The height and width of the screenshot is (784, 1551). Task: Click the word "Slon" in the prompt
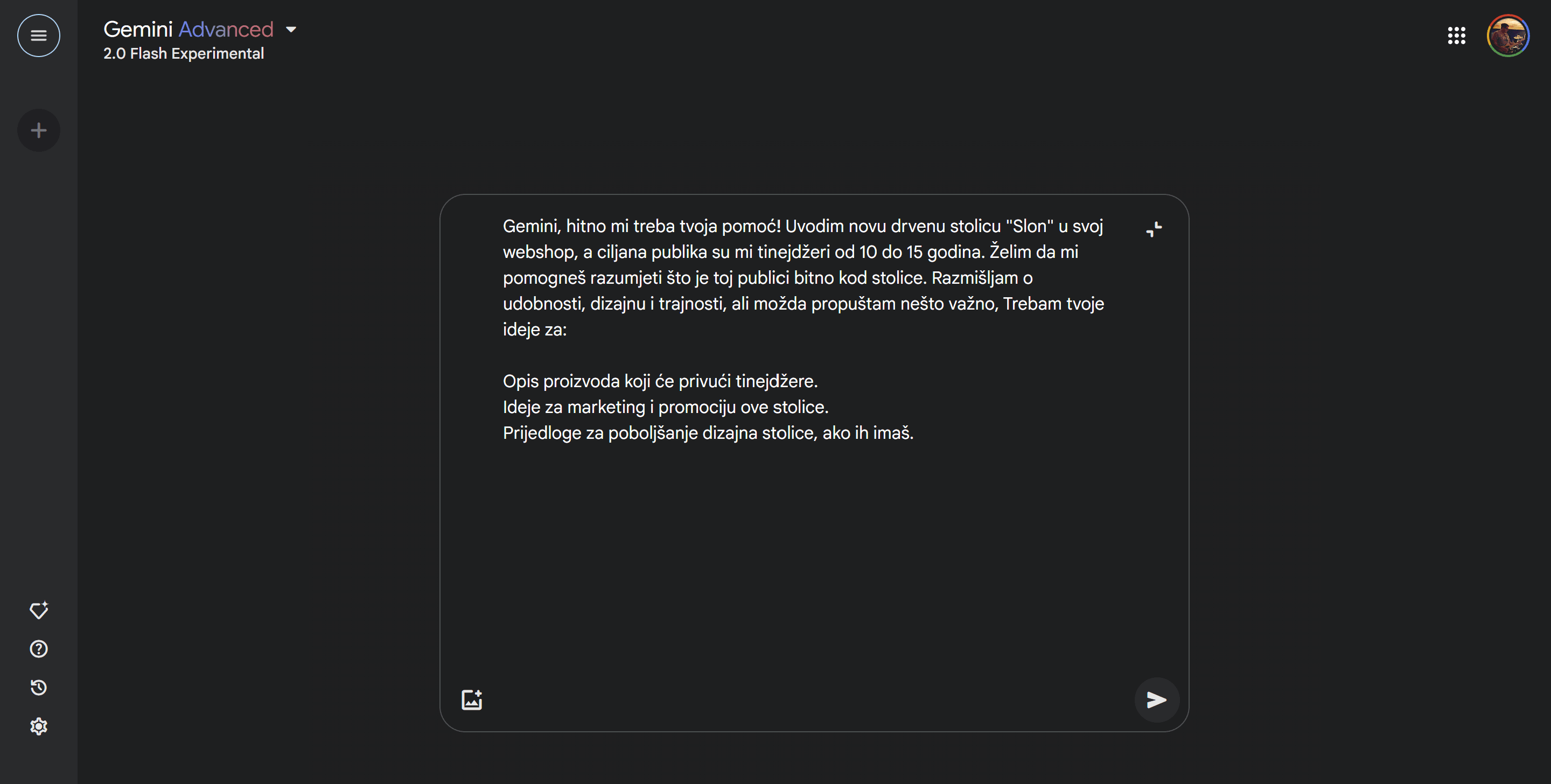1030,226
